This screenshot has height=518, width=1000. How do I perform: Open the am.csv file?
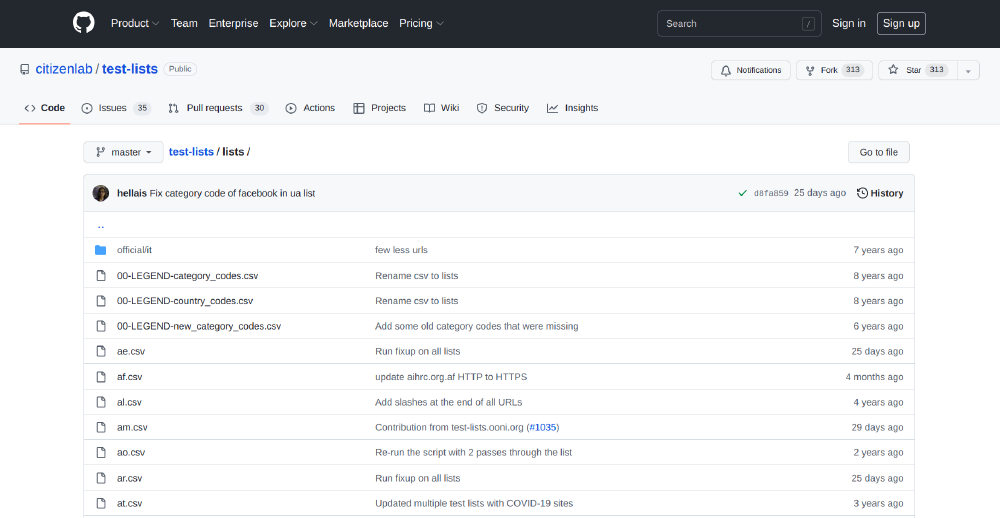[132, 427]
